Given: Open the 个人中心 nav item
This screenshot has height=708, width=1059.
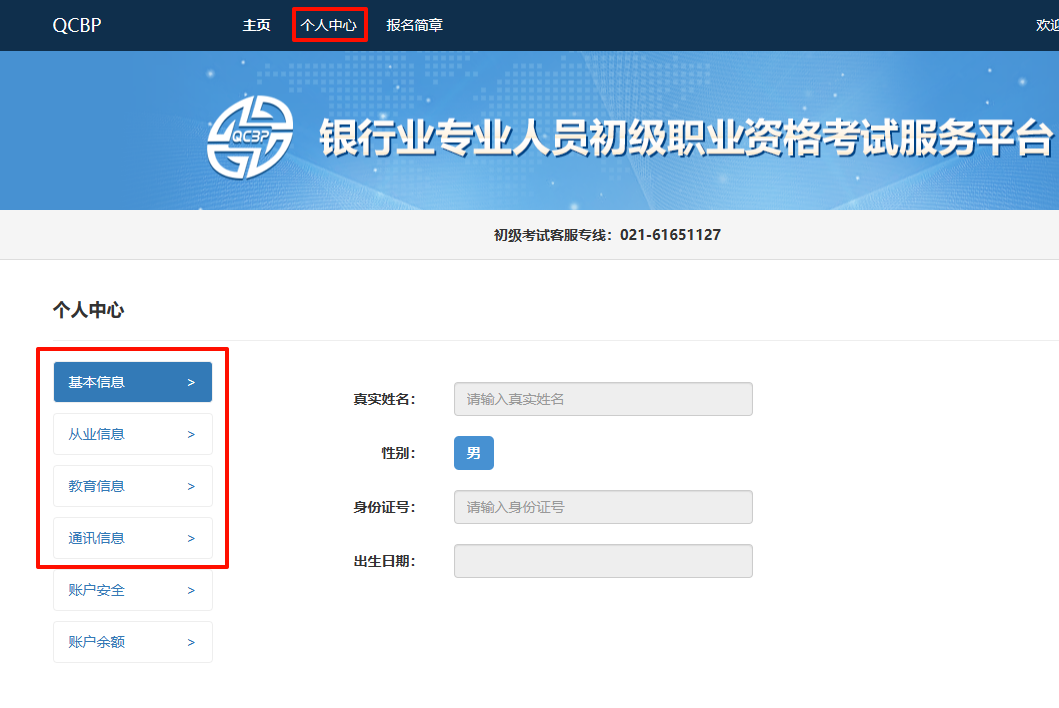Looking at the screenshot, I should pos(329,25).
